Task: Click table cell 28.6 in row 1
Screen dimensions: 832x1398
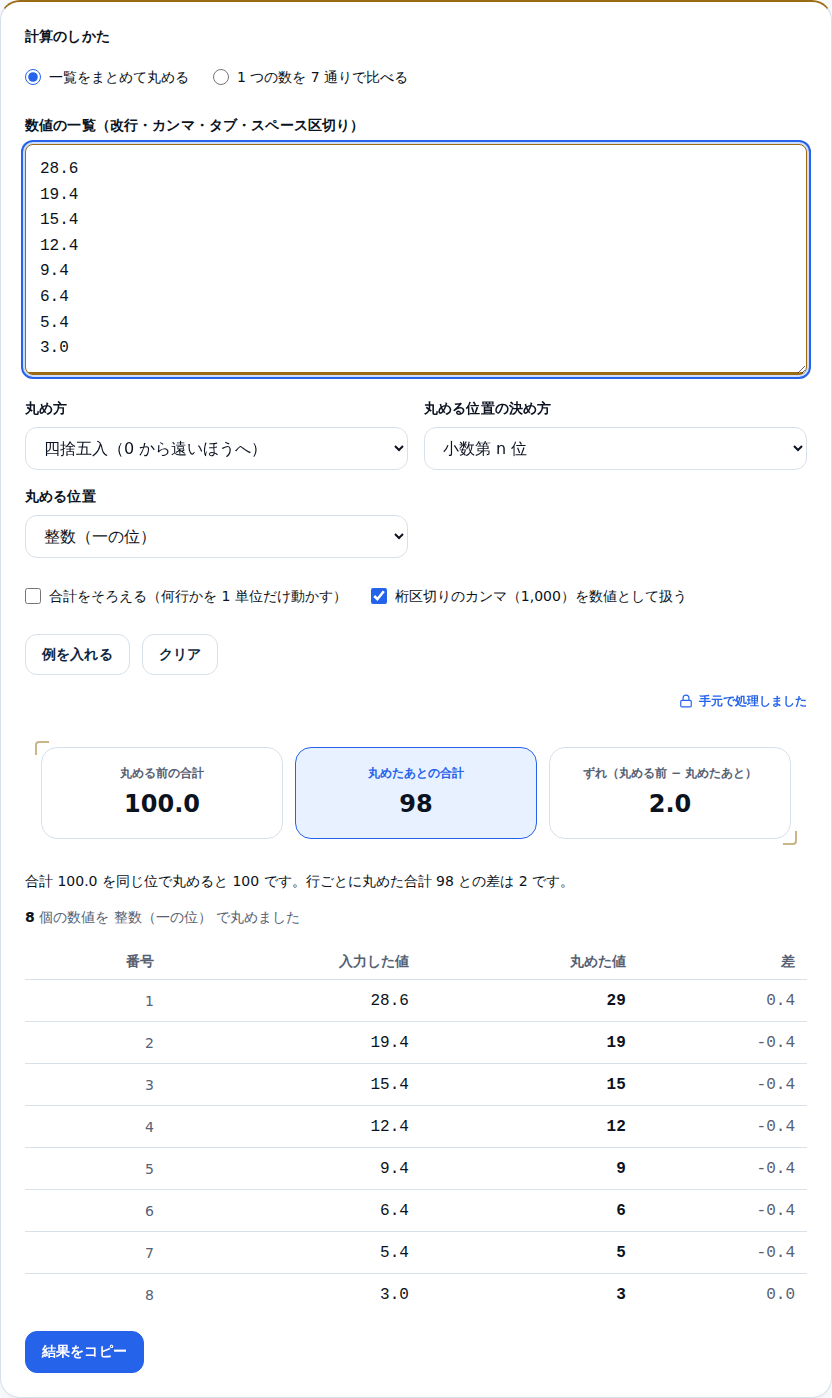Action: coord(389,1000)
